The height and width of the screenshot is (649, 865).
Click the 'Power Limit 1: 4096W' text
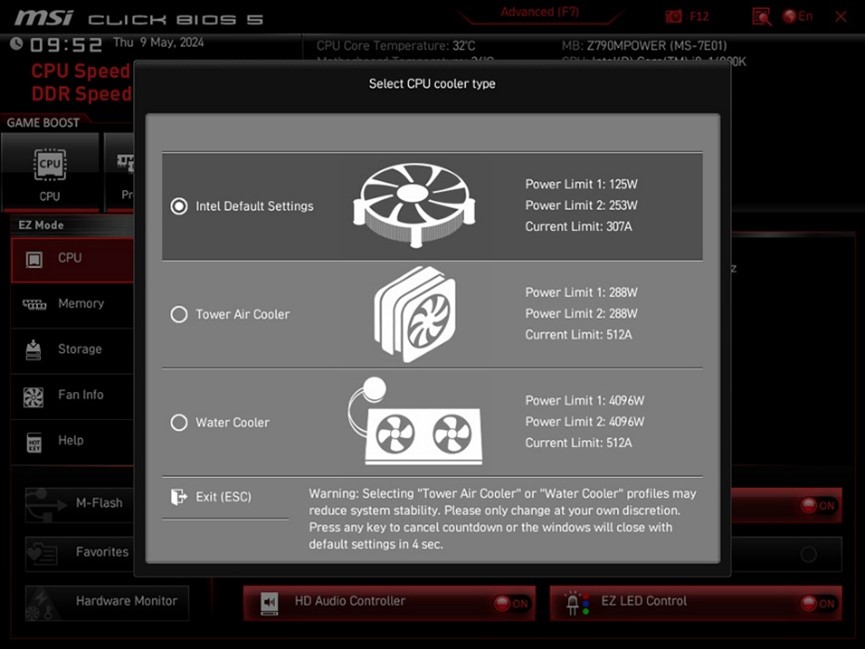[585, 401]
